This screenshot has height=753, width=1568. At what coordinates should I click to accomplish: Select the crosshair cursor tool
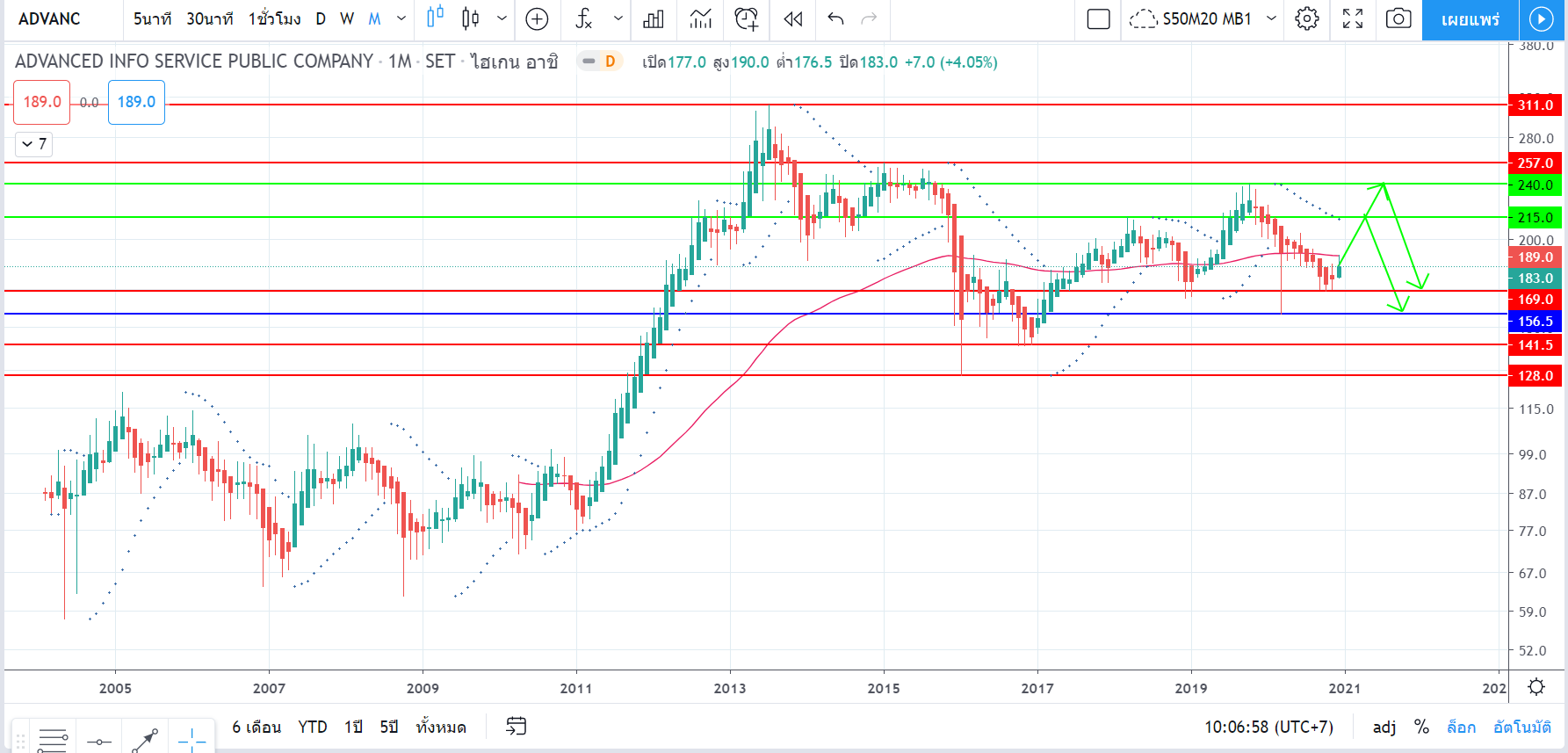tap(191, 741)
